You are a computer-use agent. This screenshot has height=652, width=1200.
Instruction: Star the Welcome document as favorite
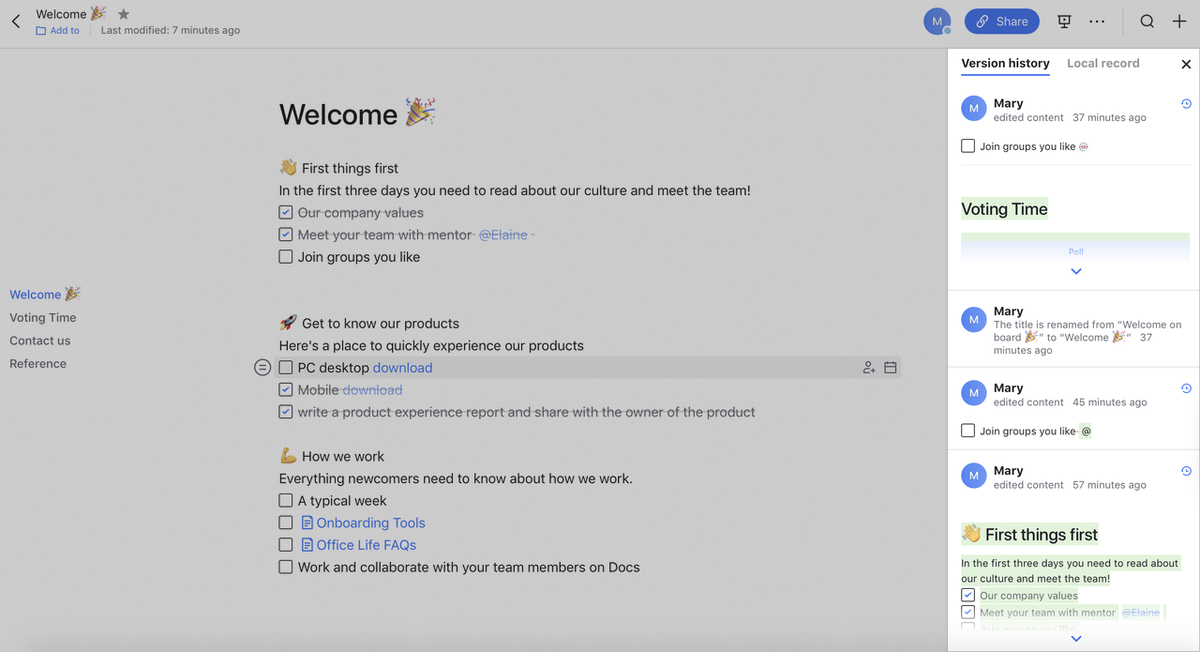(123, 14)
